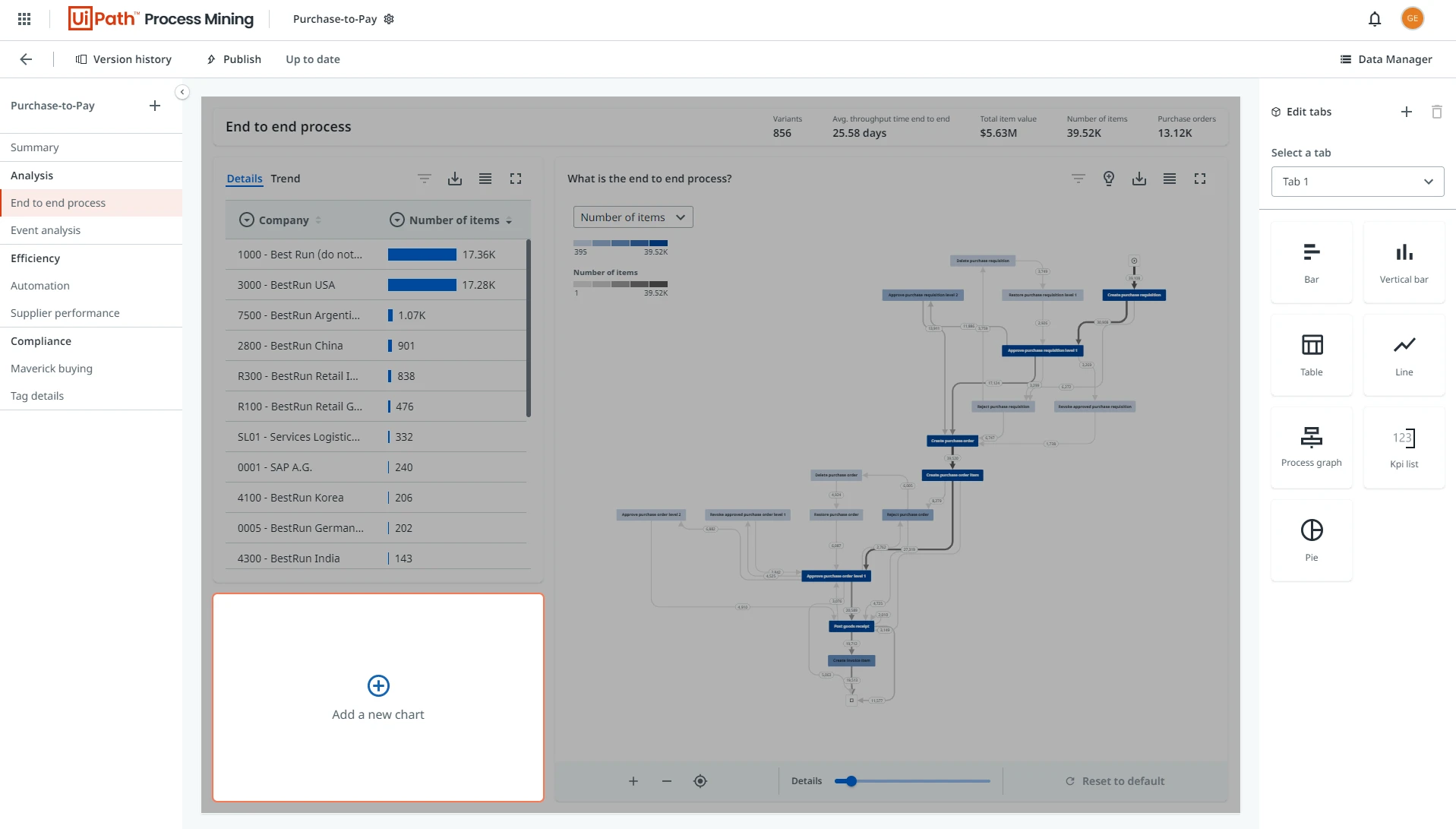Choose the Vertical bar chart type
Viewport: 1456px width, 829px height.
pos(1404,262)
